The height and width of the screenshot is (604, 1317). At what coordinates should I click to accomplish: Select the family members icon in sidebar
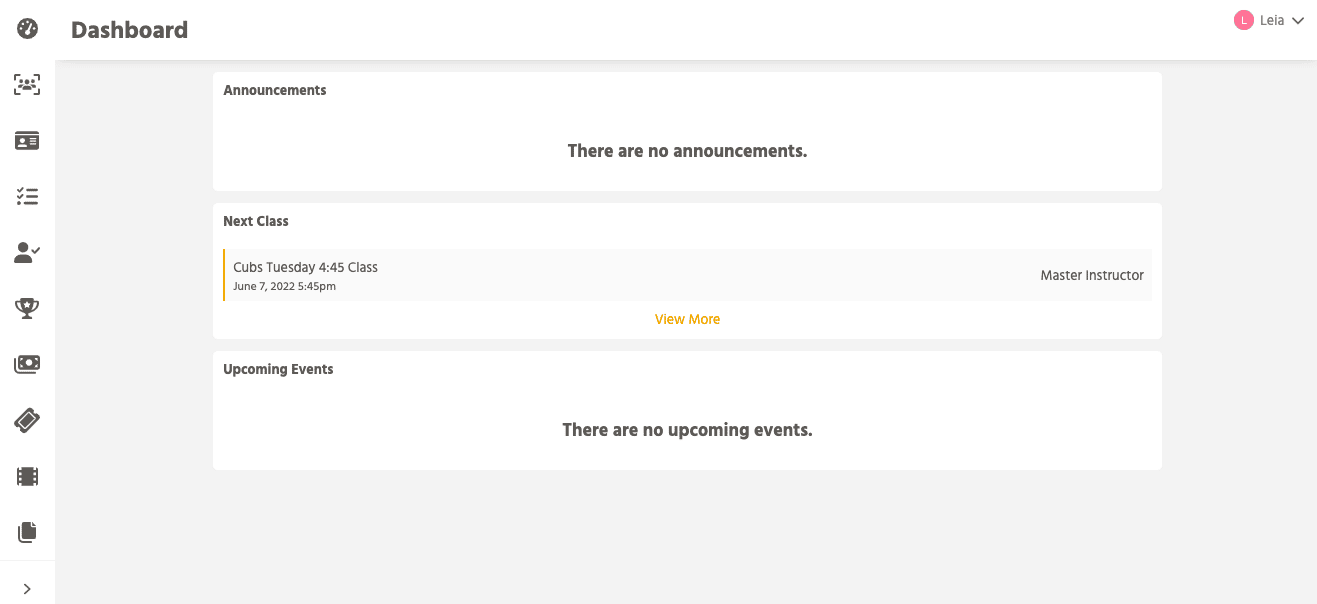27,84
